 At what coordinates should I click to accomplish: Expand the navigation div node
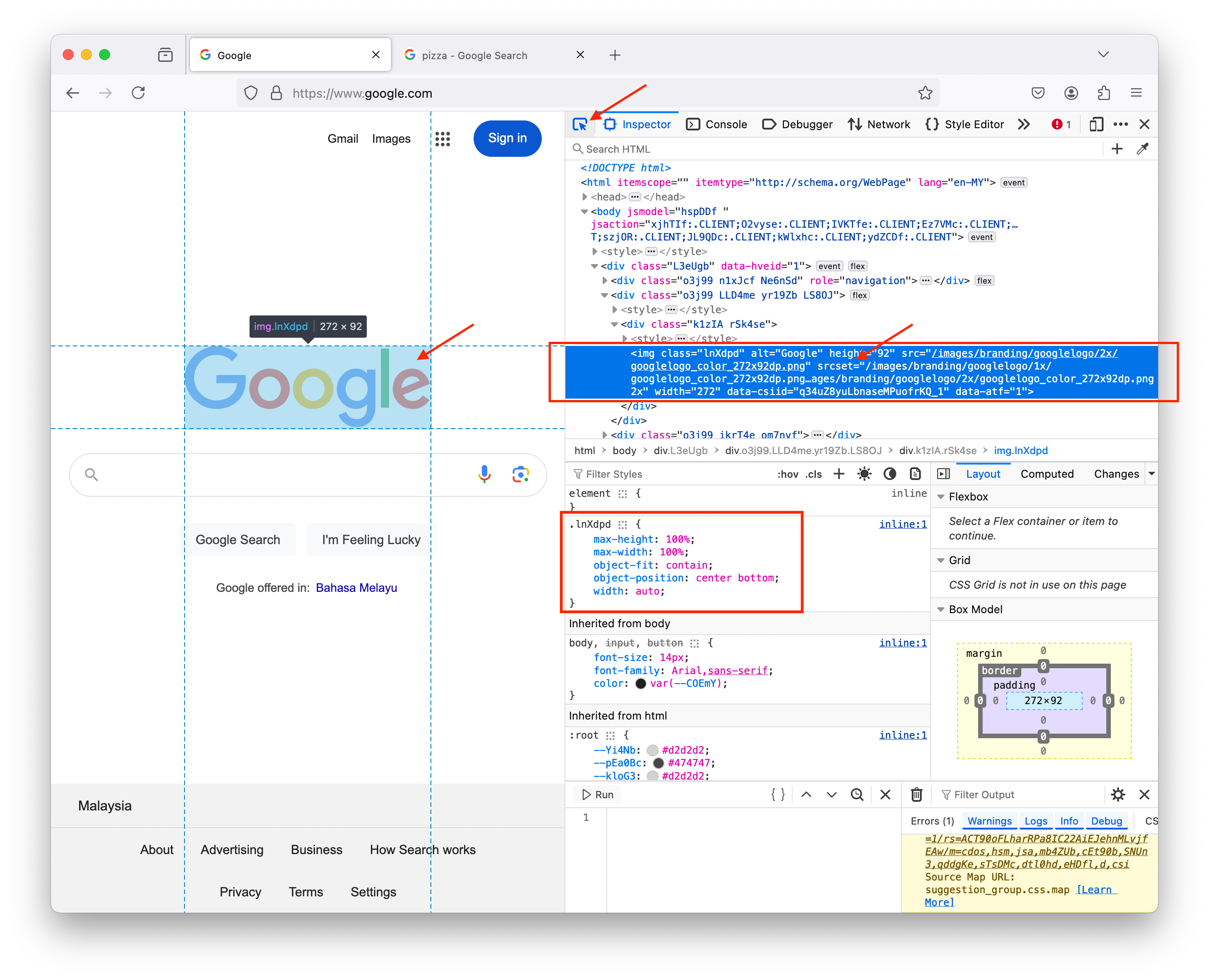click(604, 280)
